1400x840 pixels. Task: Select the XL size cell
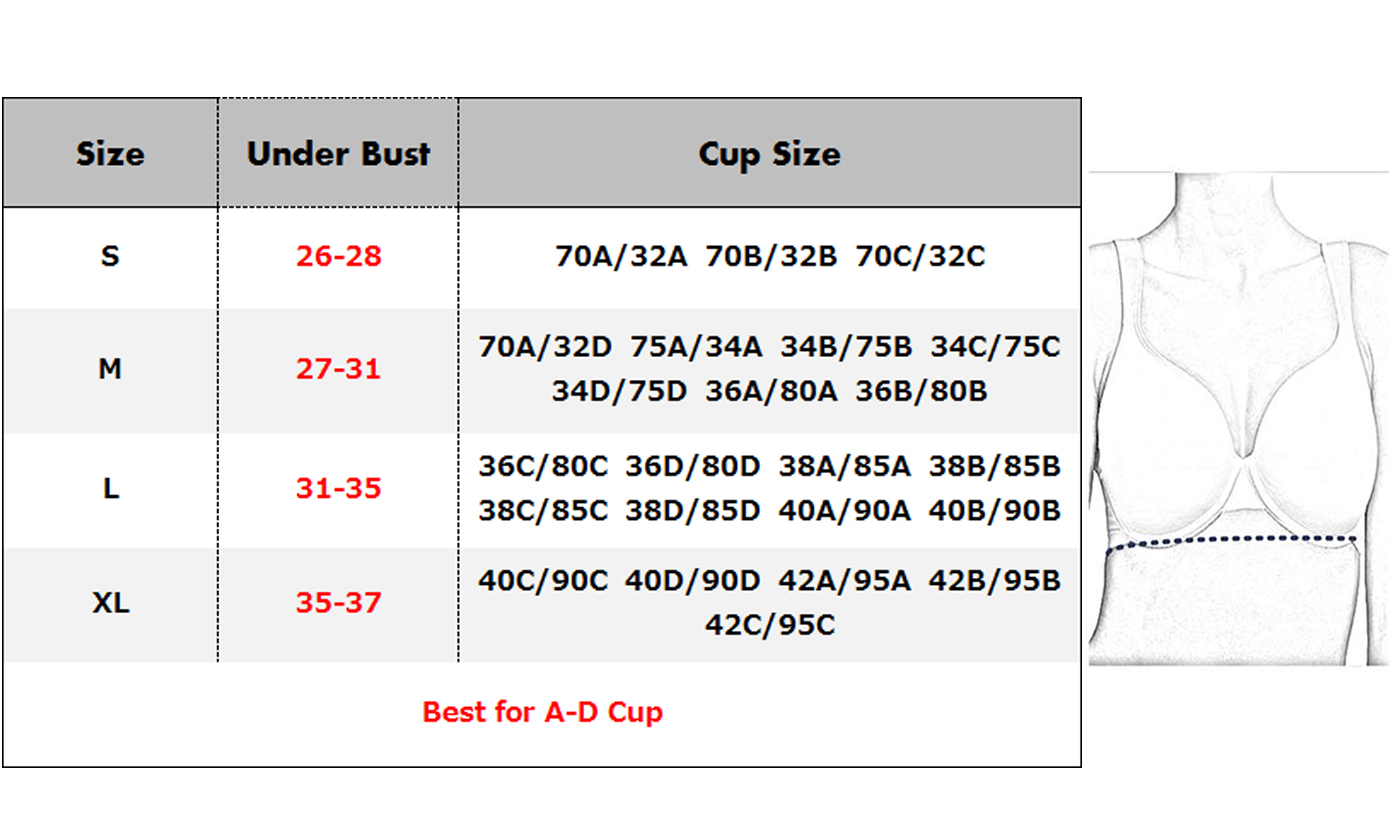click(x=110, y=603)
